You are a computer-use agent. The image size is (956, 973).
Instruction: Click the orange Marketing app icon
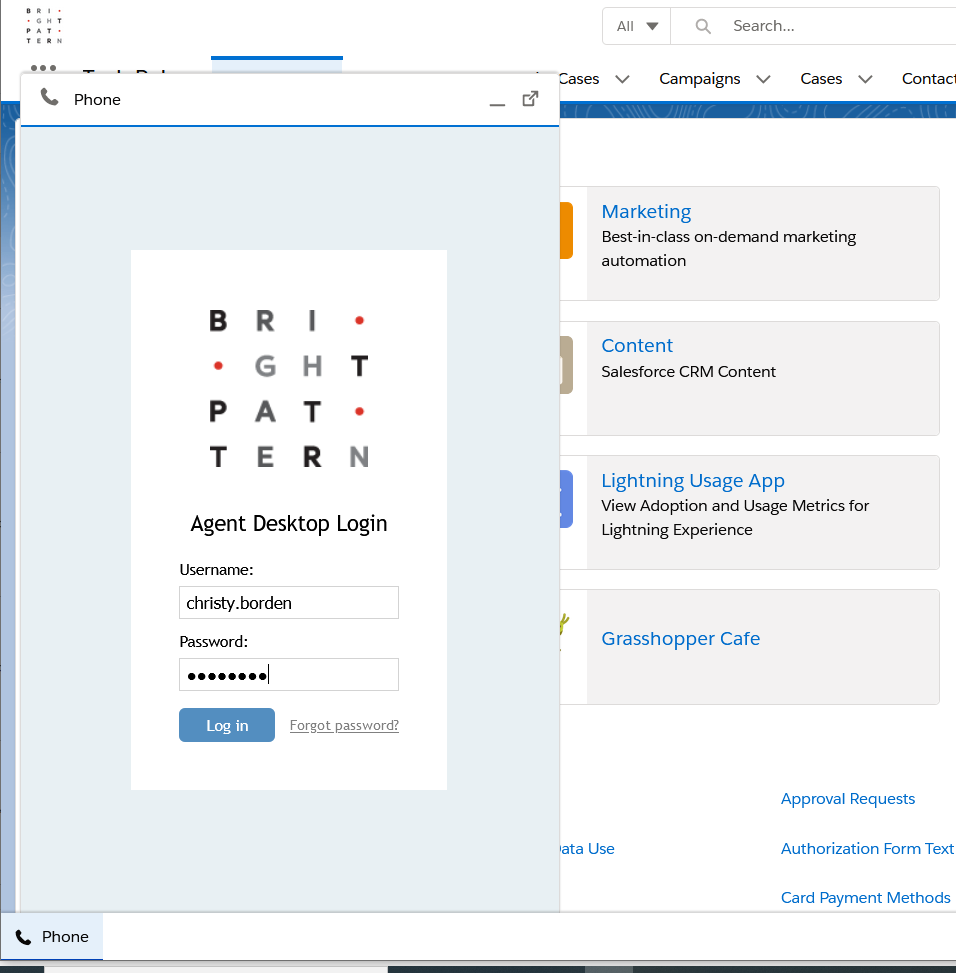(x=566, y=230)
